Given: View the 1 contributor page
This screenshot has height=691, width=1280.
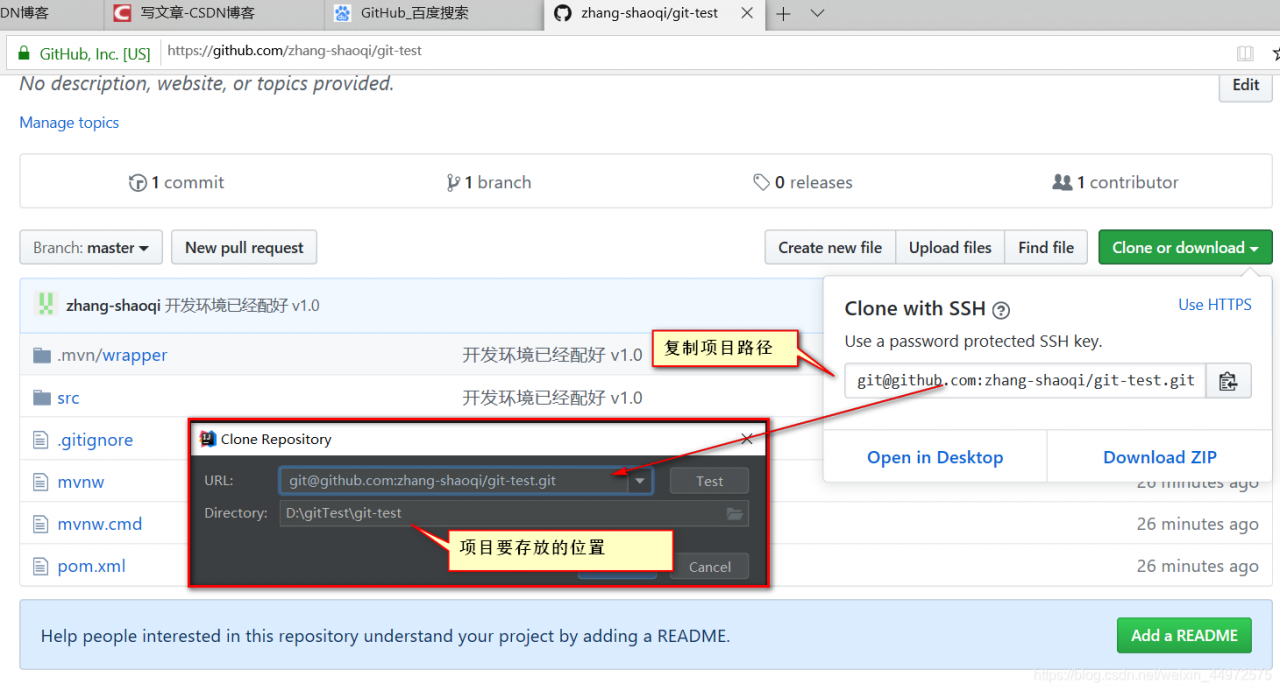Looking at the screenshot, I should 1115,182.
